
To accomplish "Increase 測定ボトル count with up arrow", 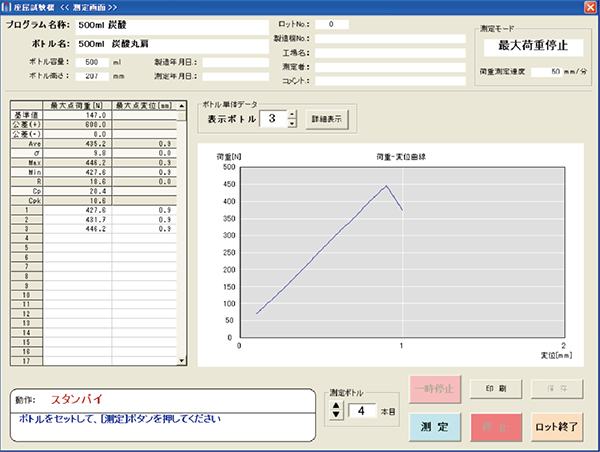I will coord(336,406).
